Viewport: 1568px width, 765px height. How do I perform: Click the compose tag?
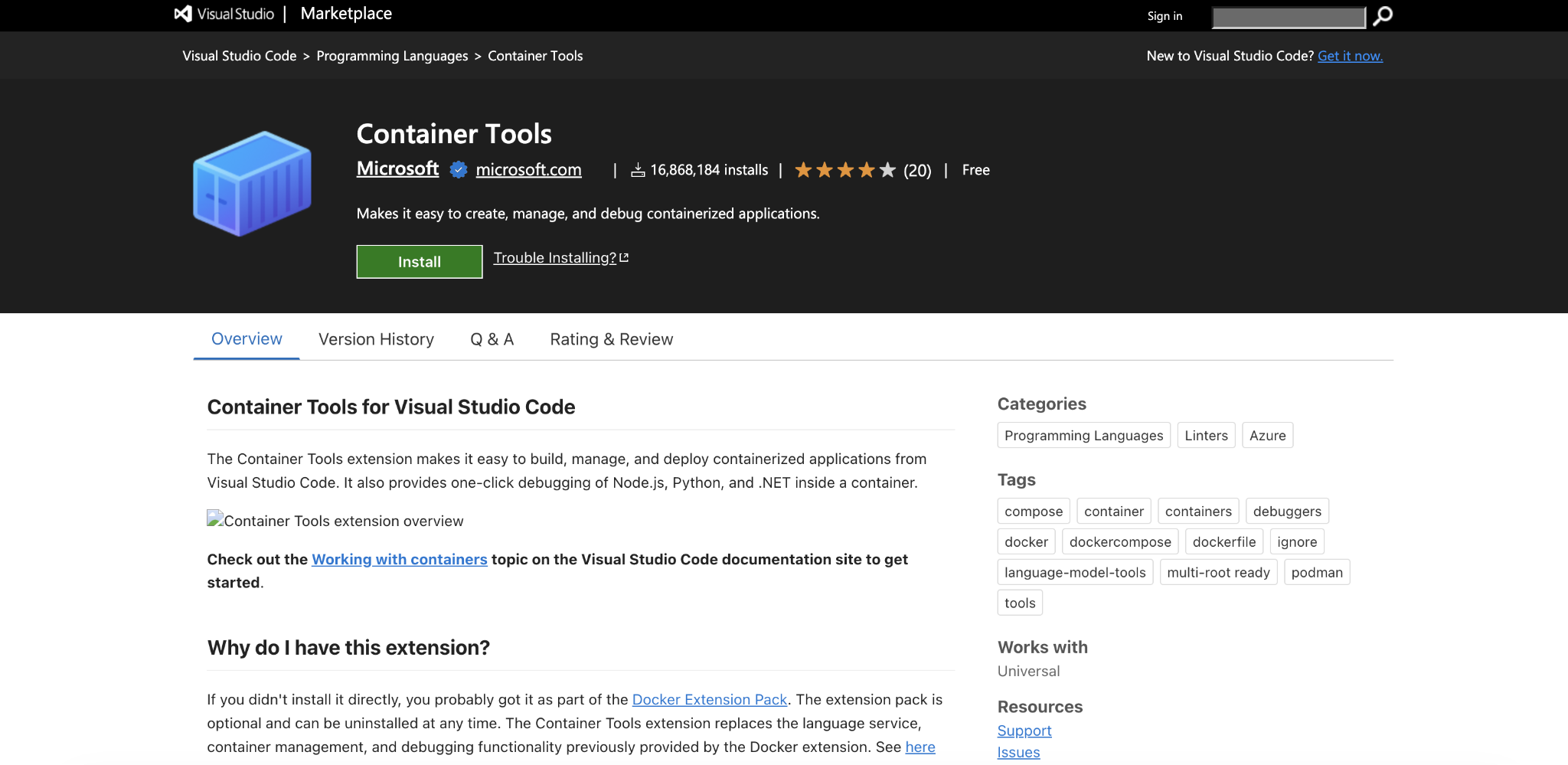click(1034, 512)
